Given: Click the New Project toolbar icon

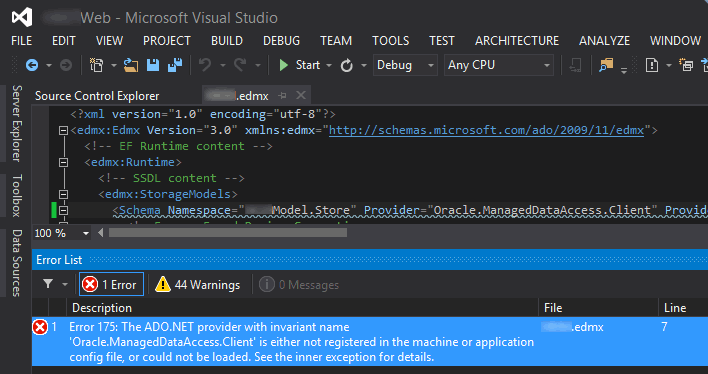Looking at the screenshot, I should pyautogui.click(x=96, y=65).
